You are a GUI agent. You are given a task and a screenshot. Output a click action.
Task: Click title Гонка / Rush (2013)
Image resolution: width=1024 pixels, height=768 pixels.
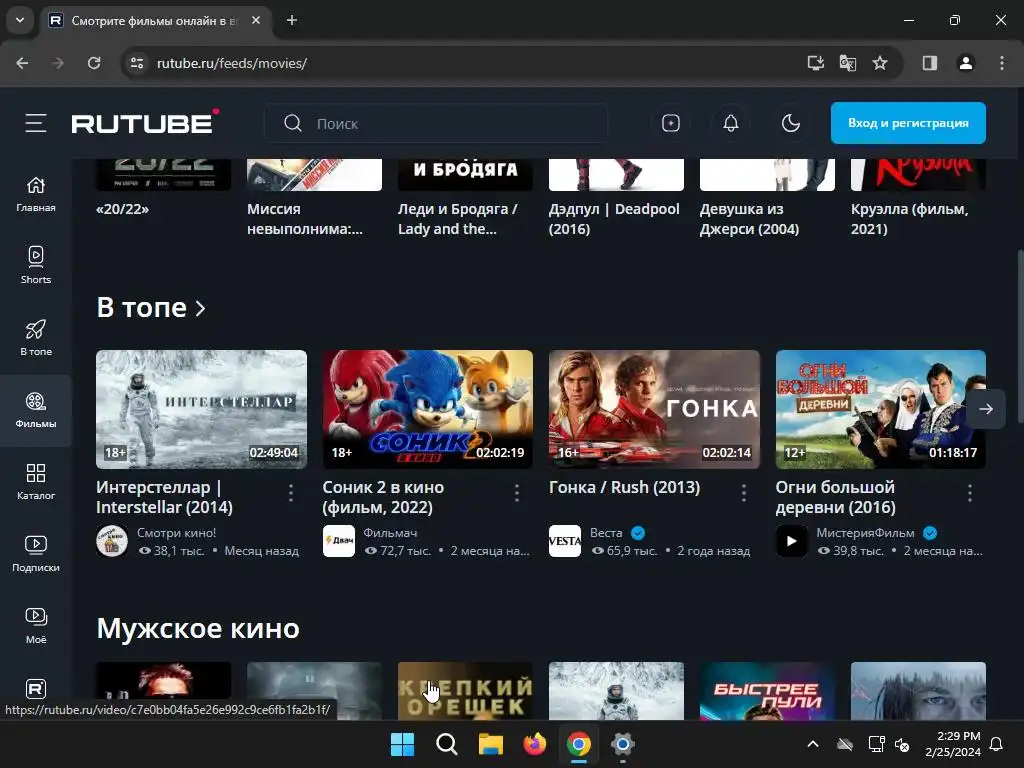[x=624, y=487]
